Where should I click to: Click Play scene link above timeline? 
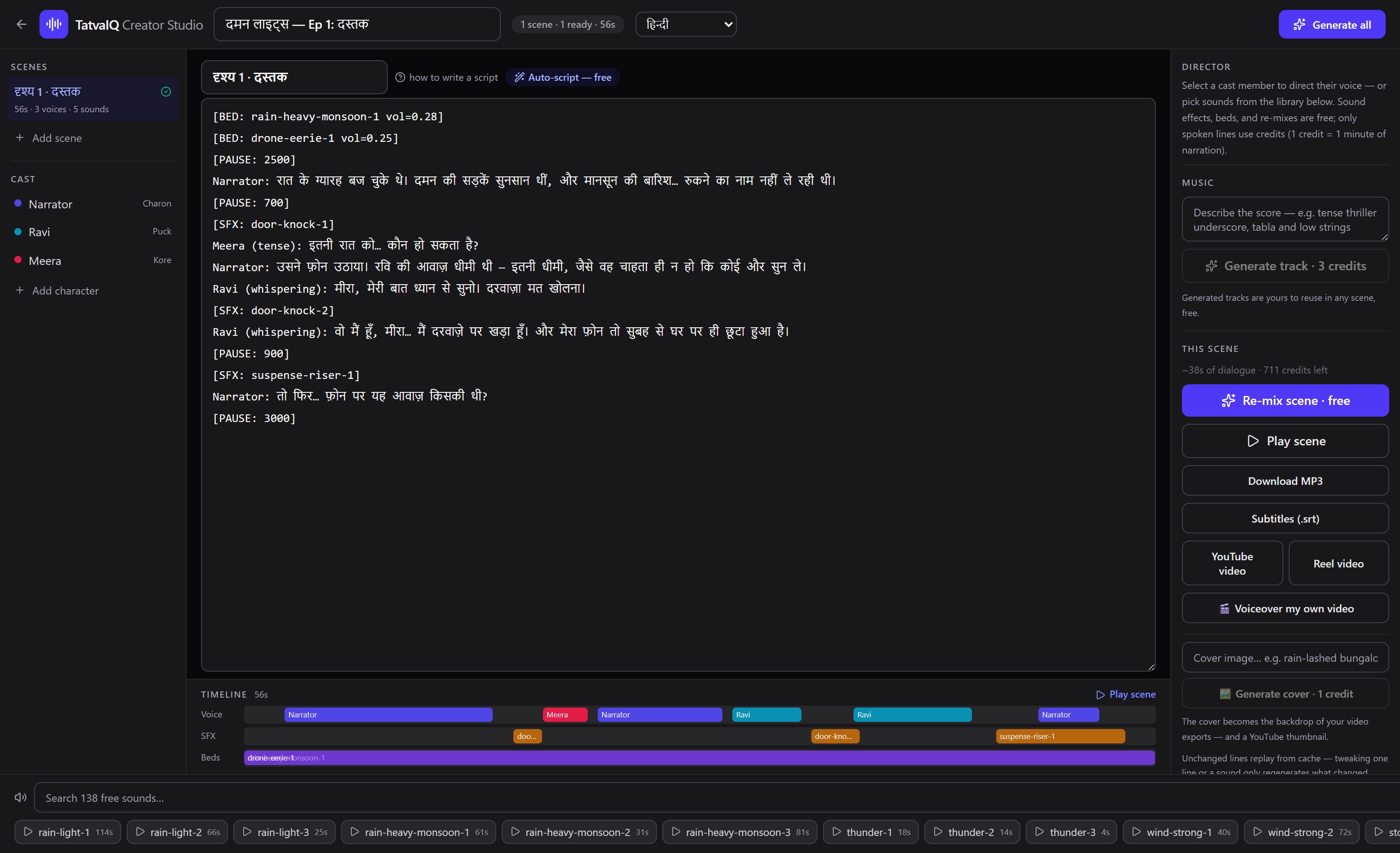[1125, 694]
